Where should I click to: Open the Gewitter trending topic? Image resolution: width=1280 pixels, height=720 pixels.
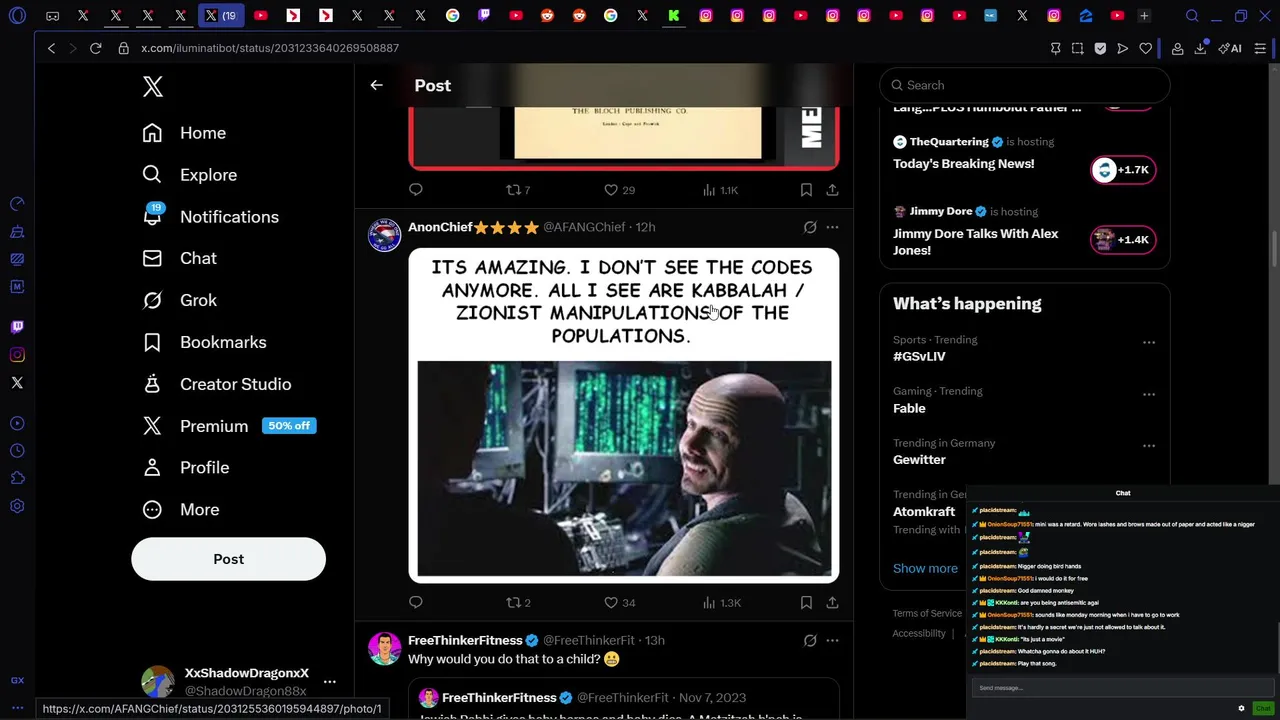[919, 460]
